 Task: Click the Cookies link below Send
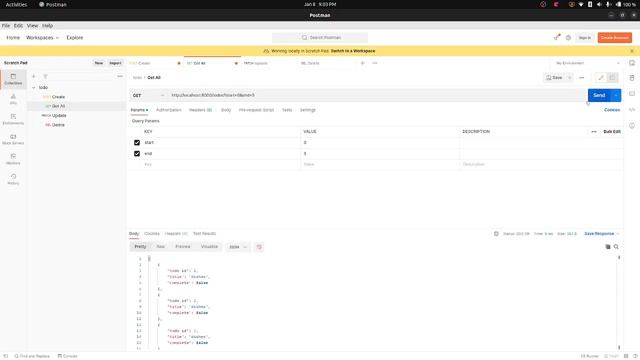pyautogui.click(x=612, y=110)
